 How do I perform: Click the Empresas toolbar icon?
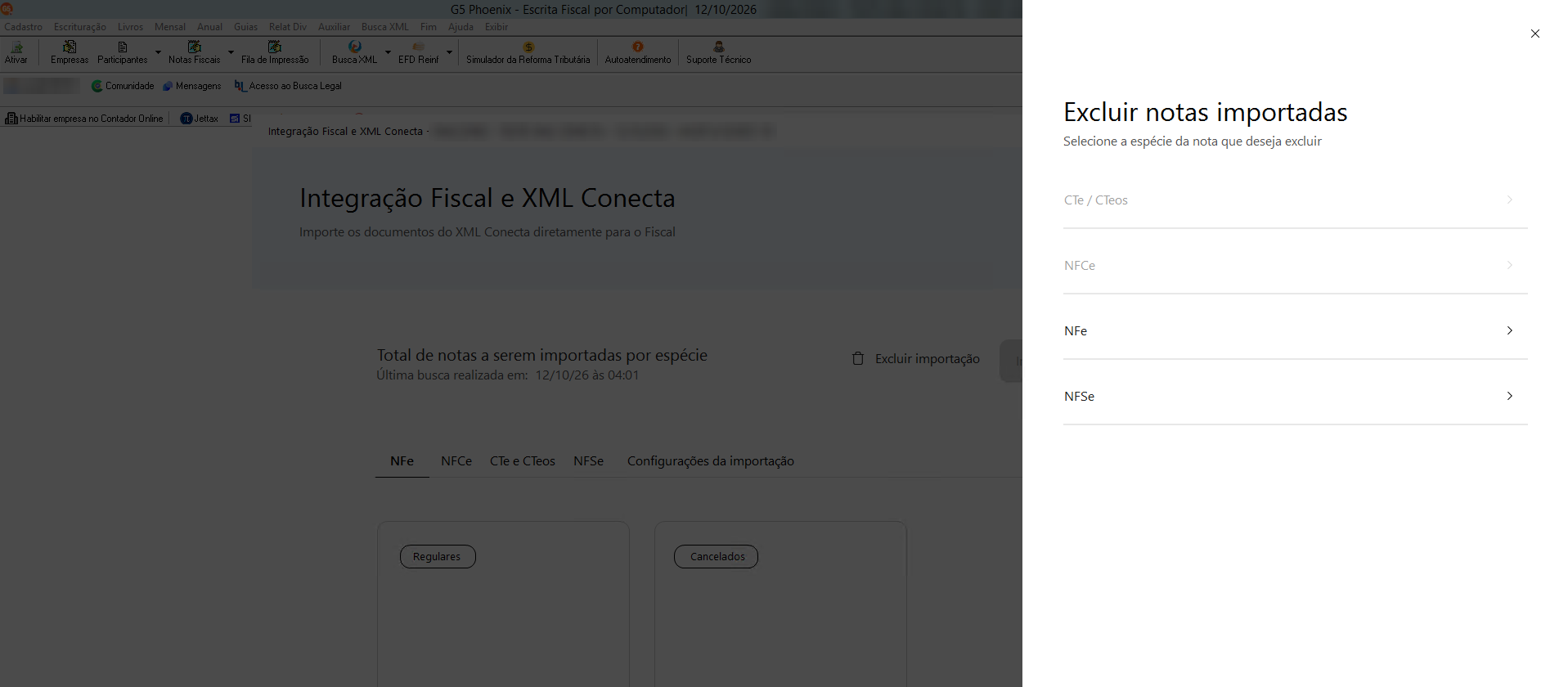pos(70,47)
